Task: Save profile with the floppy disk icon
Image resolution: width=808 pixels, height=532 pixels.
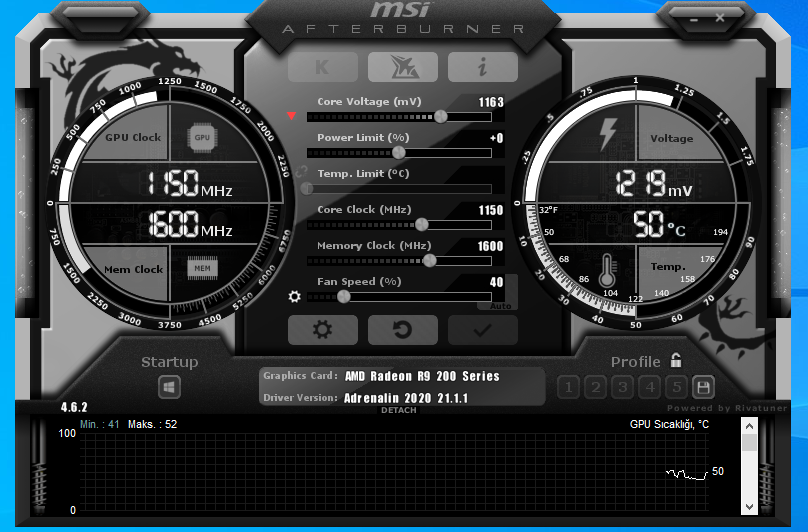Action: coord(703,387)
